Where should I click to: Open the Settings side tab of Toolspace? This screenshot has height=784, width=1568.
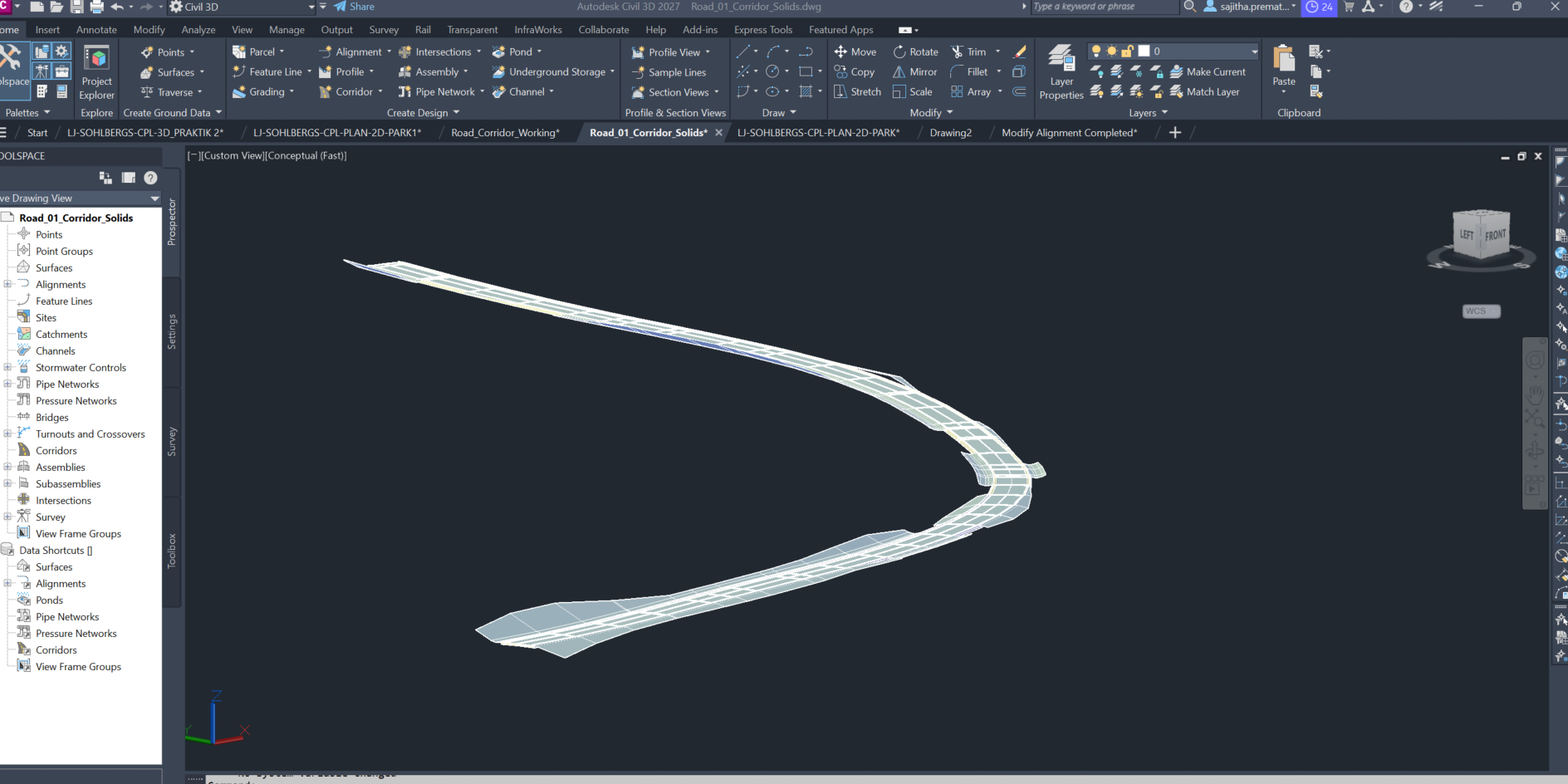point(172,331)
